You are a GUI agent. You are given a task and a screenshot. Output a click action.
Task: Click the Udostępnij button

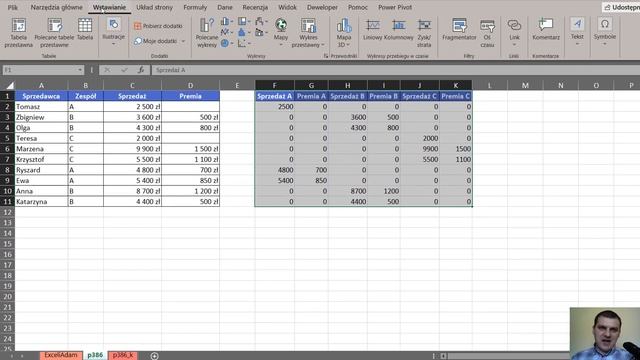click(621, 7)
